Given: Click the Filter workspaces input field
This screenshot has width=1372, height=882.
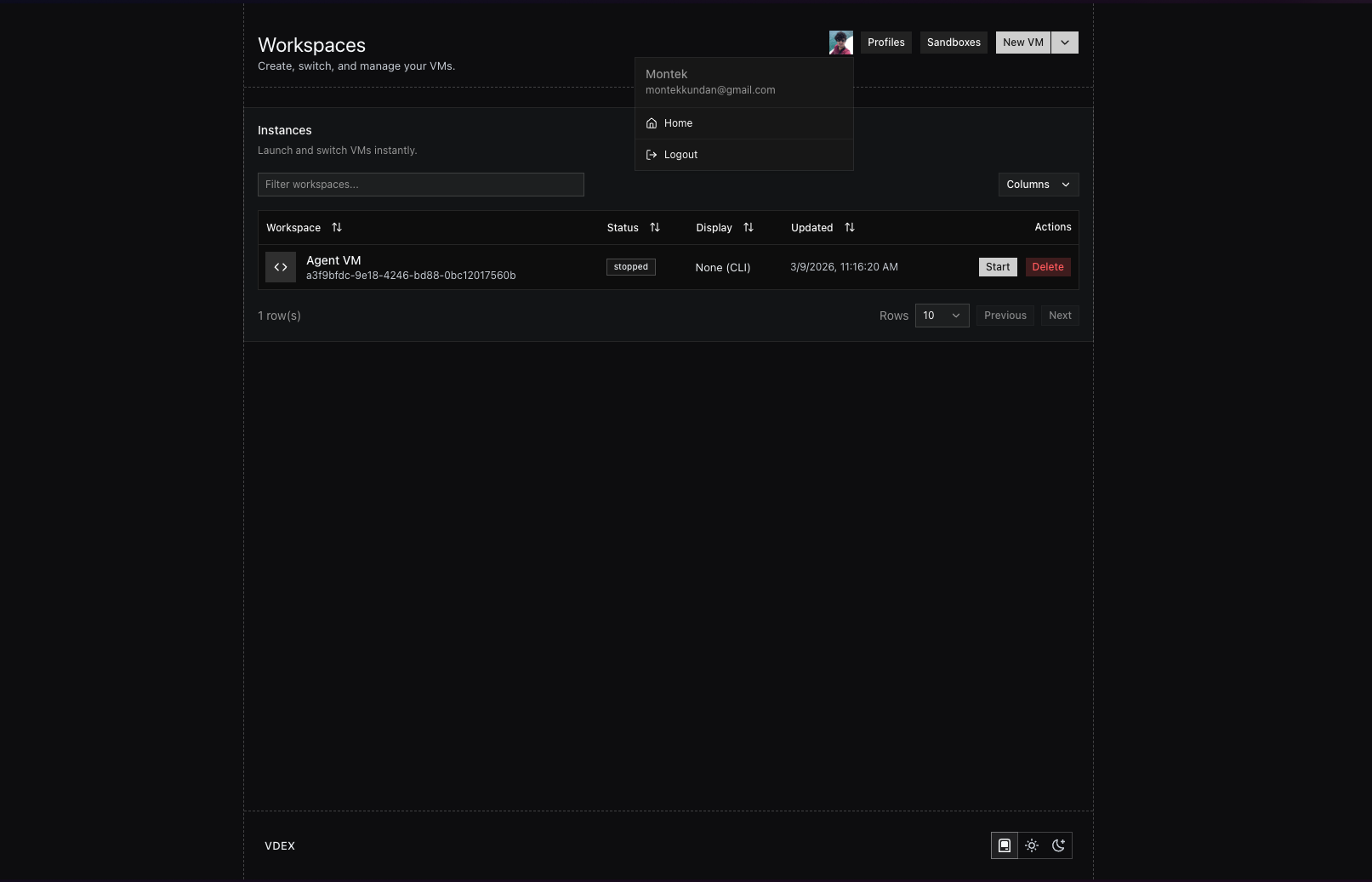Looking at the screenshot, I should [x=421, y=185].
